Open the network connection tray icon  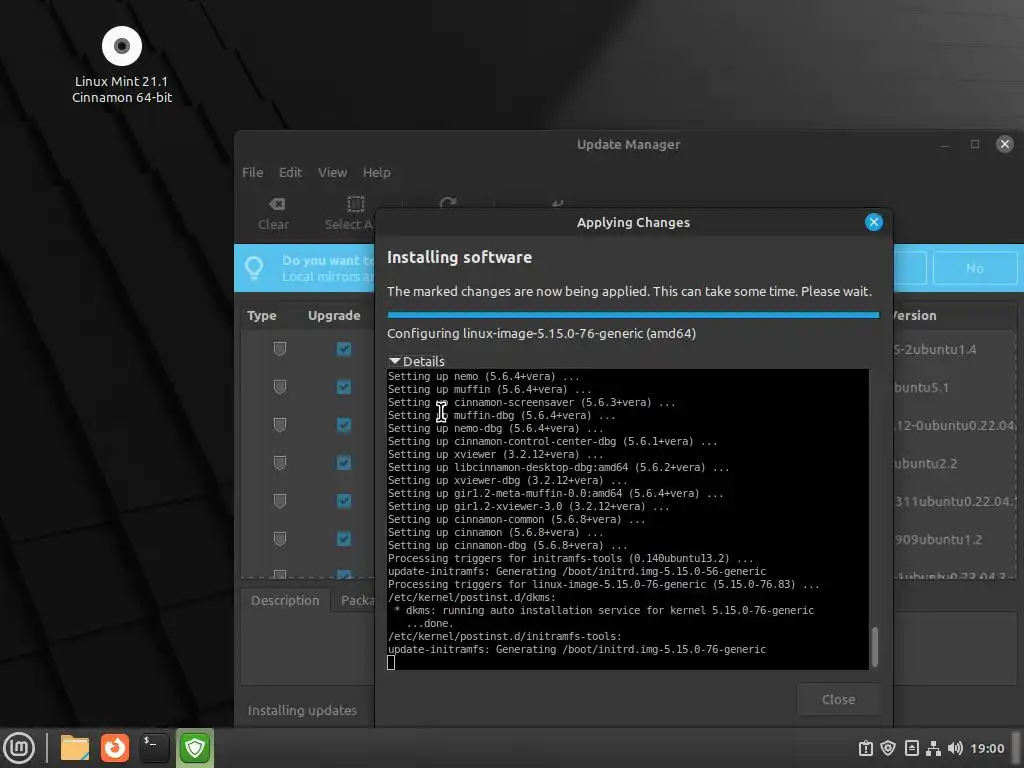click(x=933, y=748)
